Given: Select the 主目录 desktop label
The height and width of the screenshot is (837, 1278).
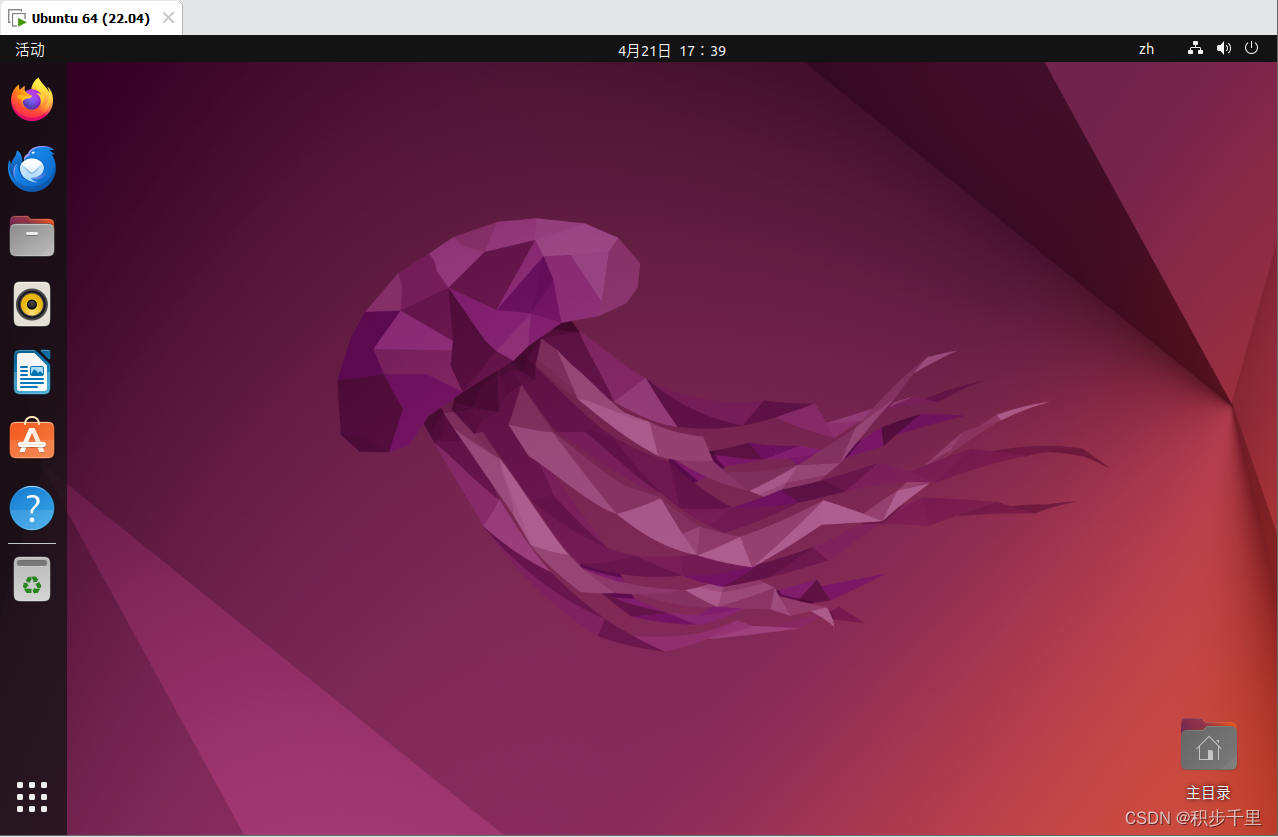Looking at the screenshot, I should pos(1208,793).
